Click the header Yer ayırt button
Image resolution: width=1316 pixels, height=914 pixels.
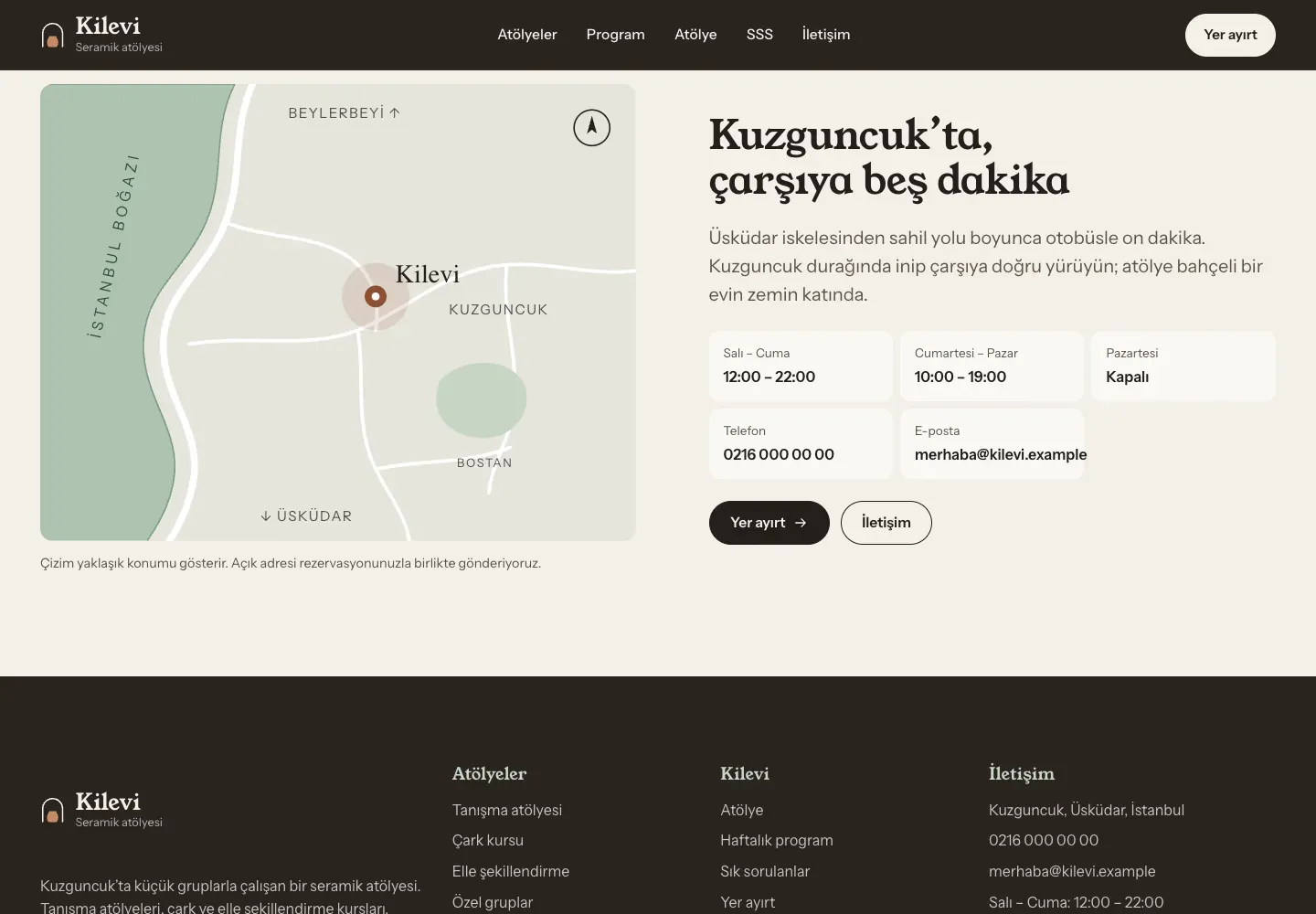[1230, 35]
